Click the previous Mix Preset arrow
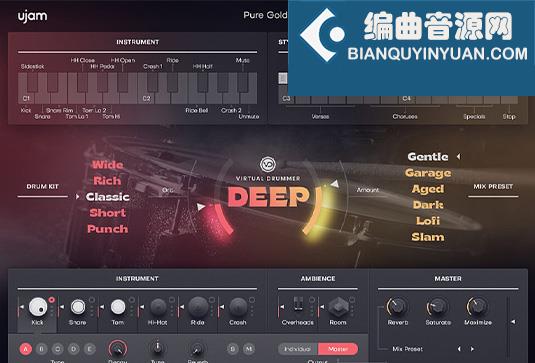Viewport: 535px width, 363px height. pyautogui.click(x=459, y=349)
